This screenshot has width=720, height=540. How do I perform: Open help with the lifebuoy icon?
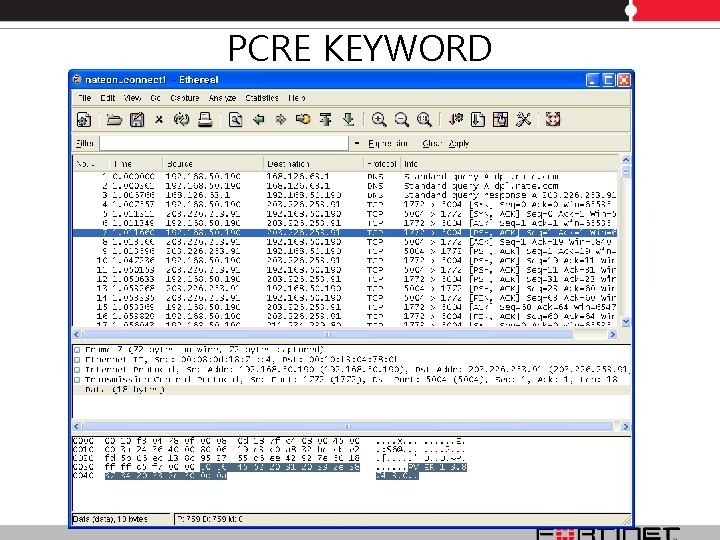tap(553, 119)
